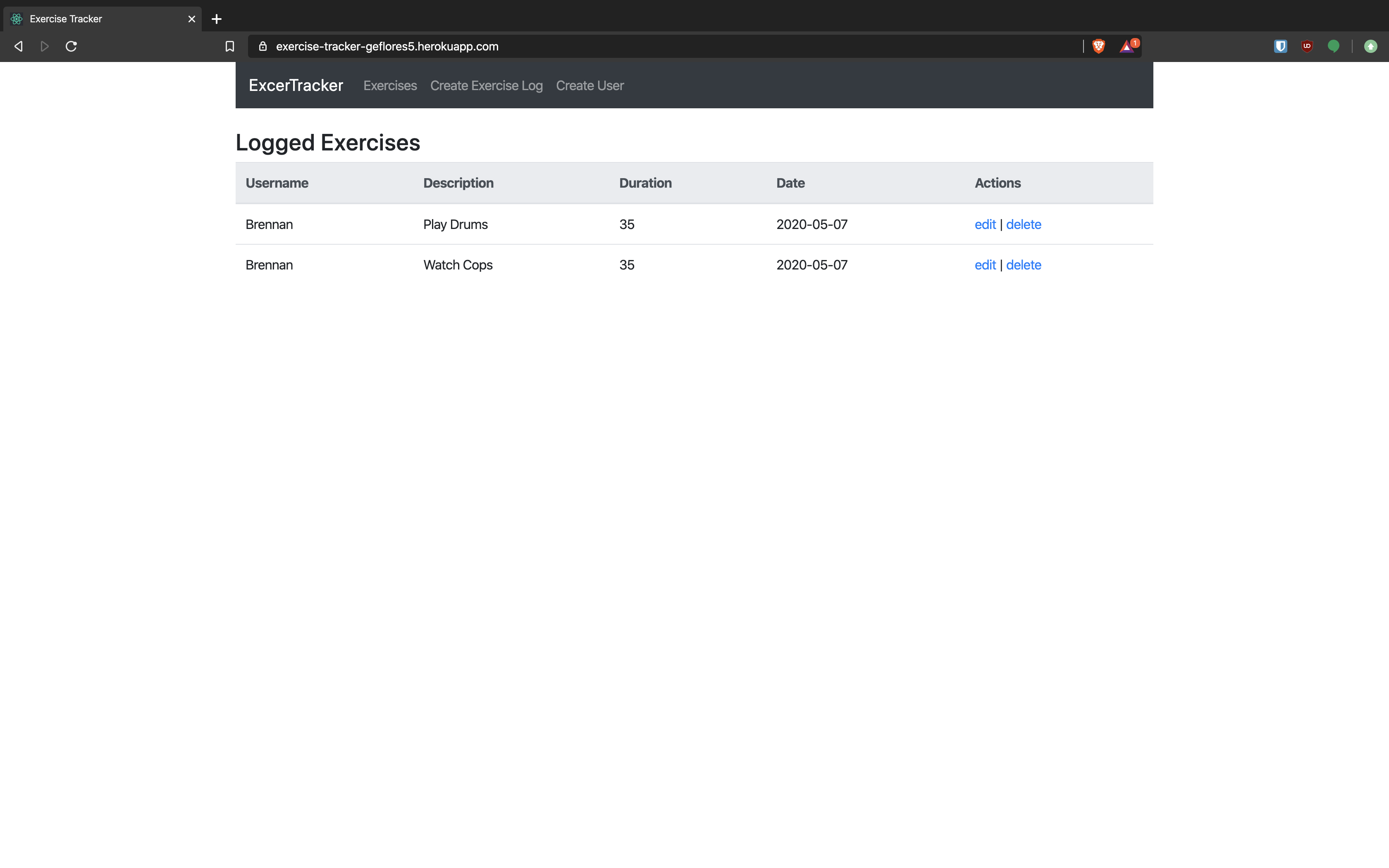The width and height of the screenshot is (1389, 868).
Task: Click the ExcerTracker brand link
Action: pyautogui.click(x=296, y=86)
